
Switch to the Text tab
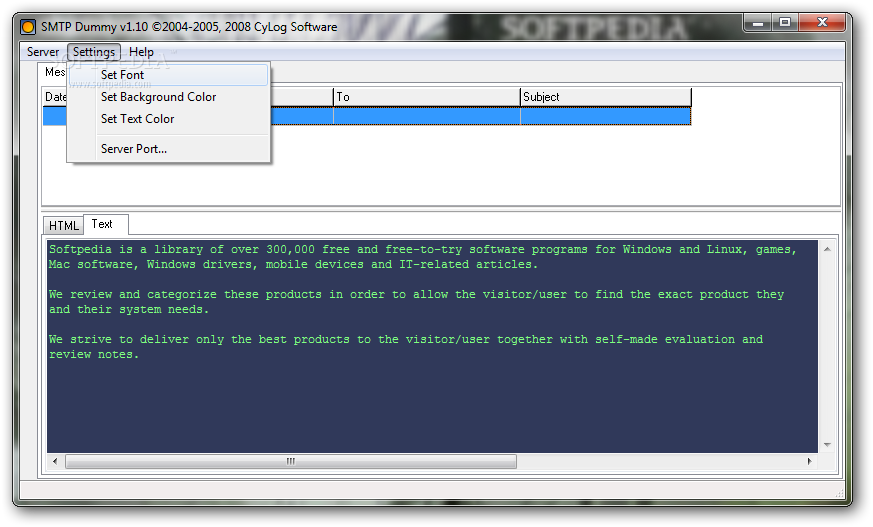click(x=106, y=224)
